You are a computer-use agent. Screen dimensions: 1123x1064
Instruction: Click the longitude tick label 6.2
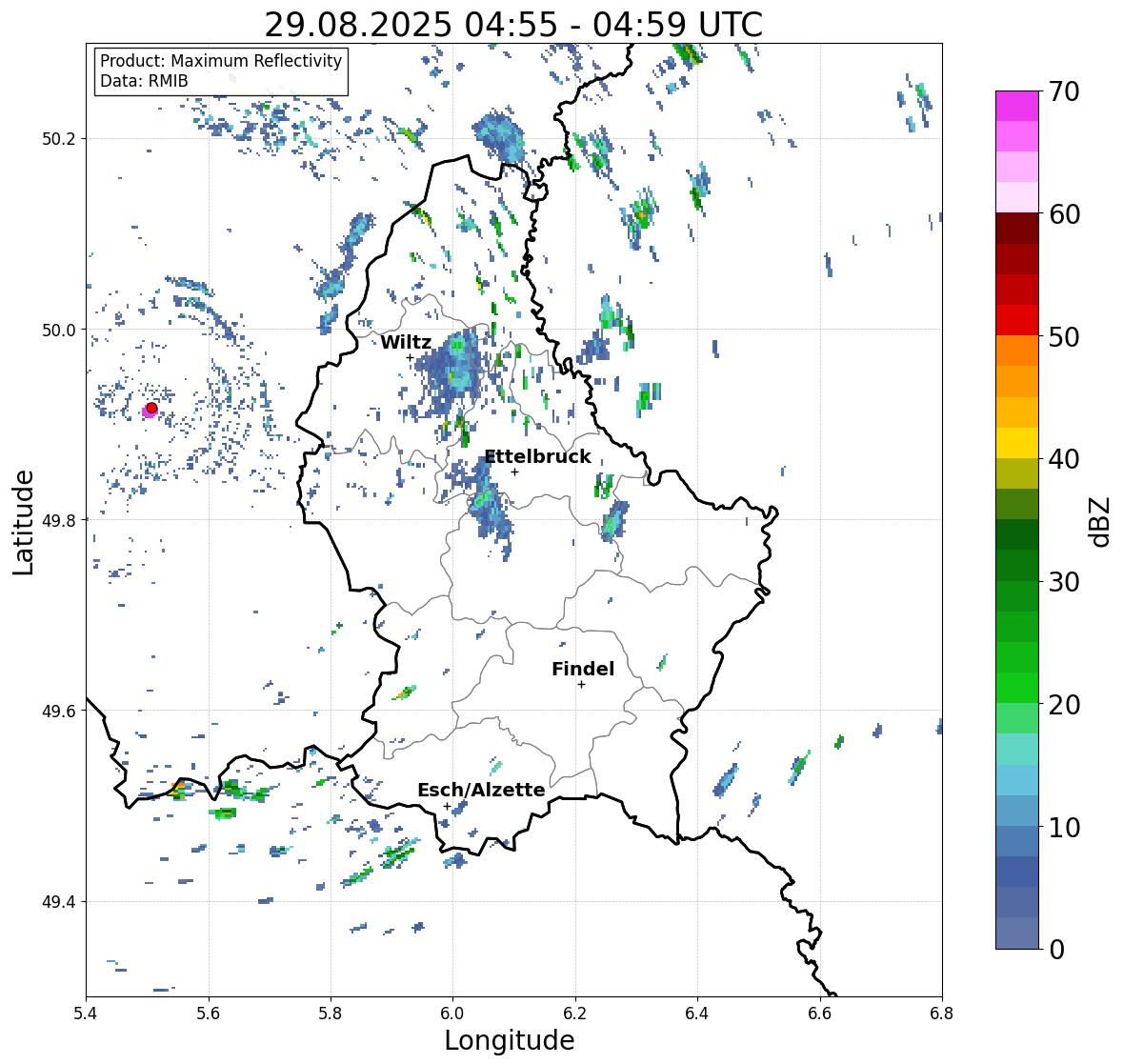click(575, 1014)
